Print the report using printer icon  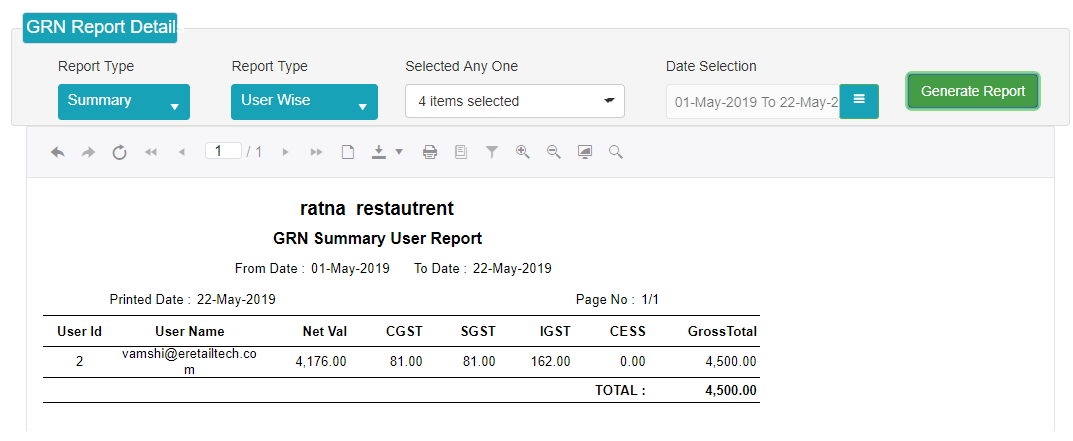pyautogui.click(x=430, y=152)
